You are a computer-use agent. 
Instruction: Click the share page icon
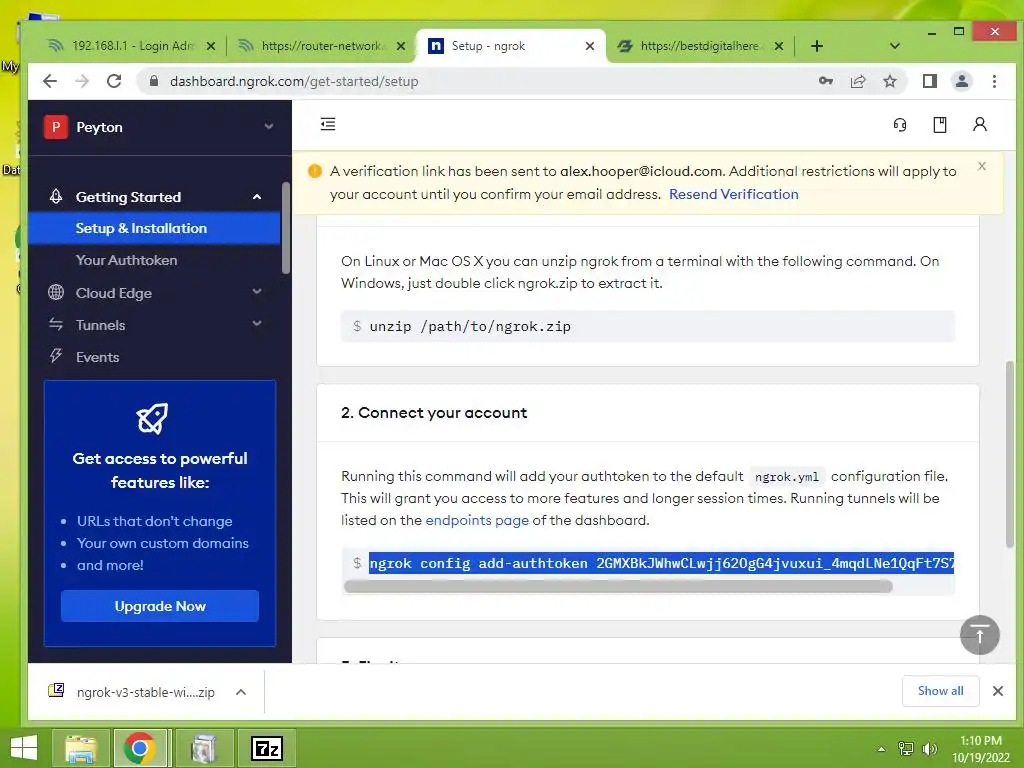tap(857, 81)
